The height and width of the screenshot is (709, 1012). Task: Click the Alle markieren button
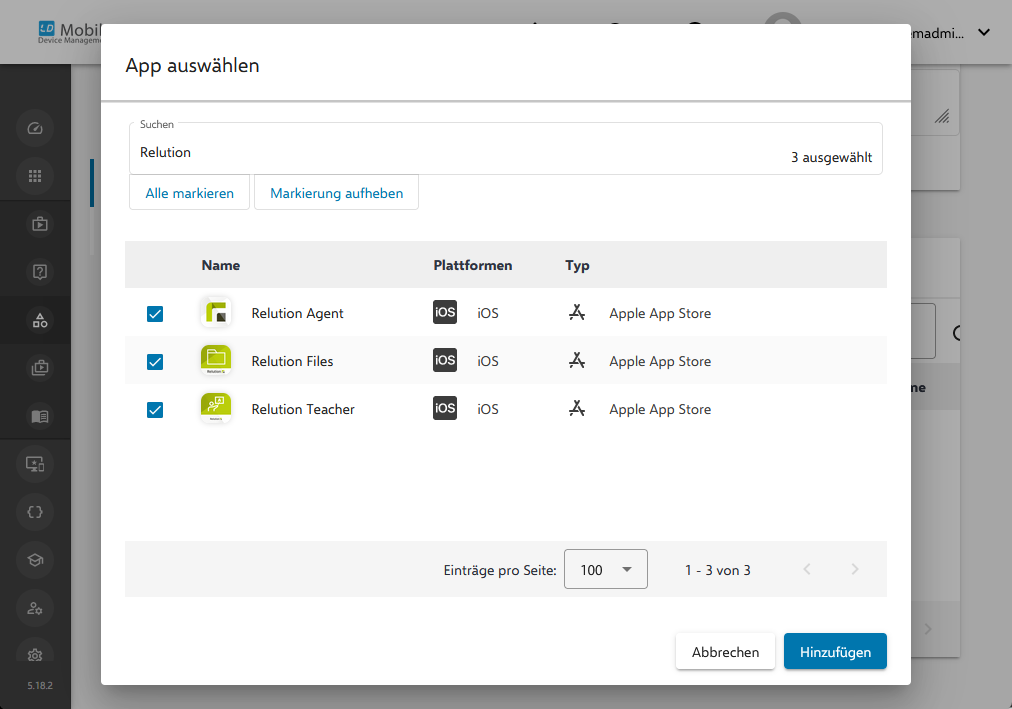pyautogui.click(x=189, y=192)
